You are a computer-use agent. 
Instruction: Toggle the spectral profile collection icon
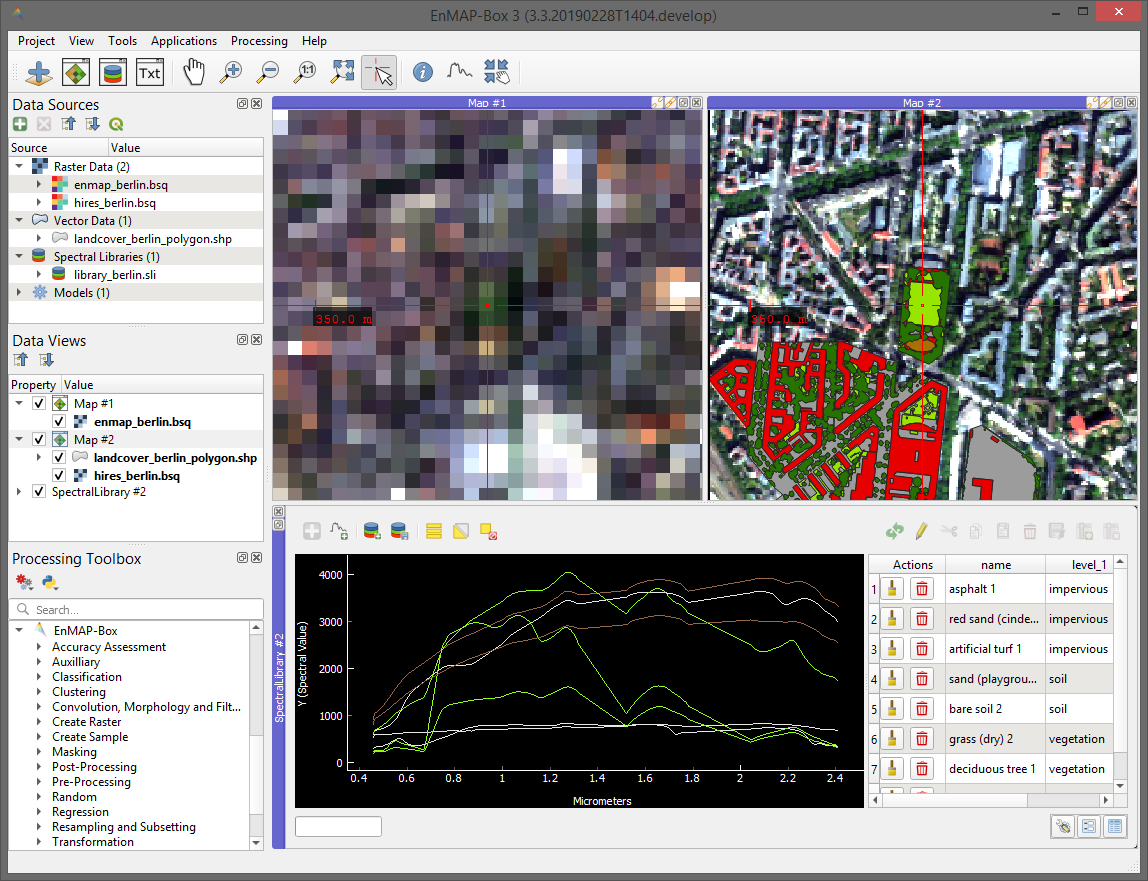(x=459, y=73)
